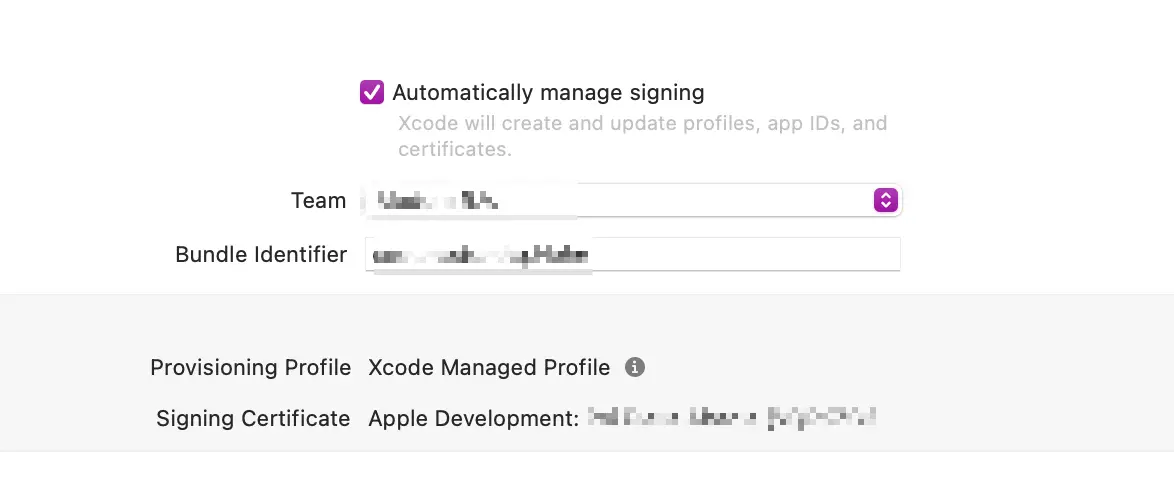Click inside the Bundle Identifier text field

click(632, 254)
